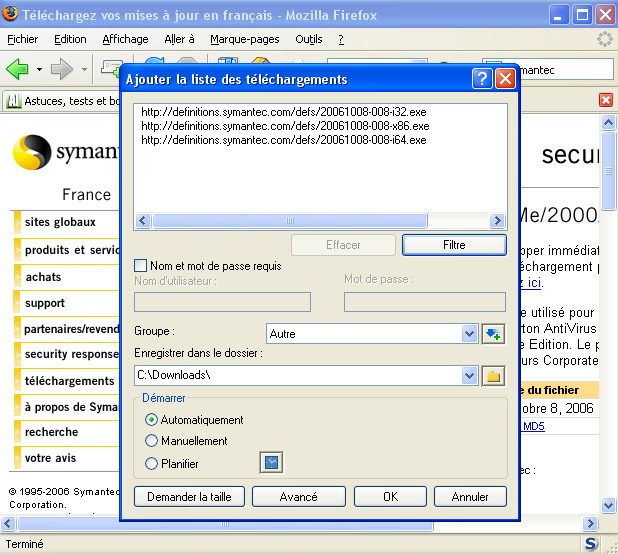
Task: Select the Automatiquement start option
Action: tap(151, 420)
